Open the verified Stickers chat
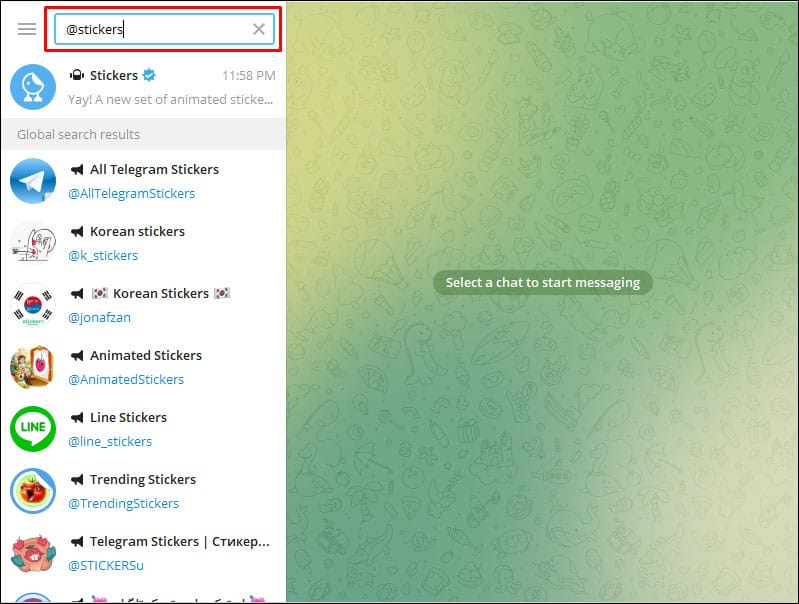Viewport: 799px width, 604px height. point(170,88)
